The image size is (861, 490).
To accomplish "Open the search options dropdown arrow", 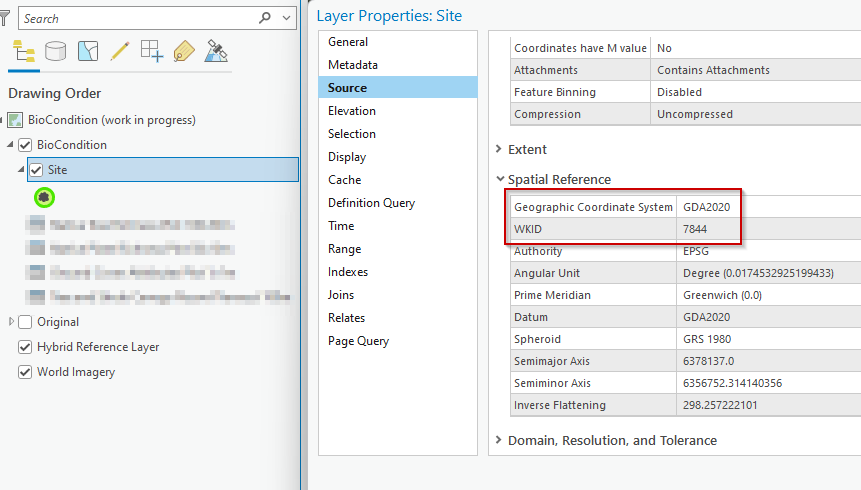I will pos(287,18).
